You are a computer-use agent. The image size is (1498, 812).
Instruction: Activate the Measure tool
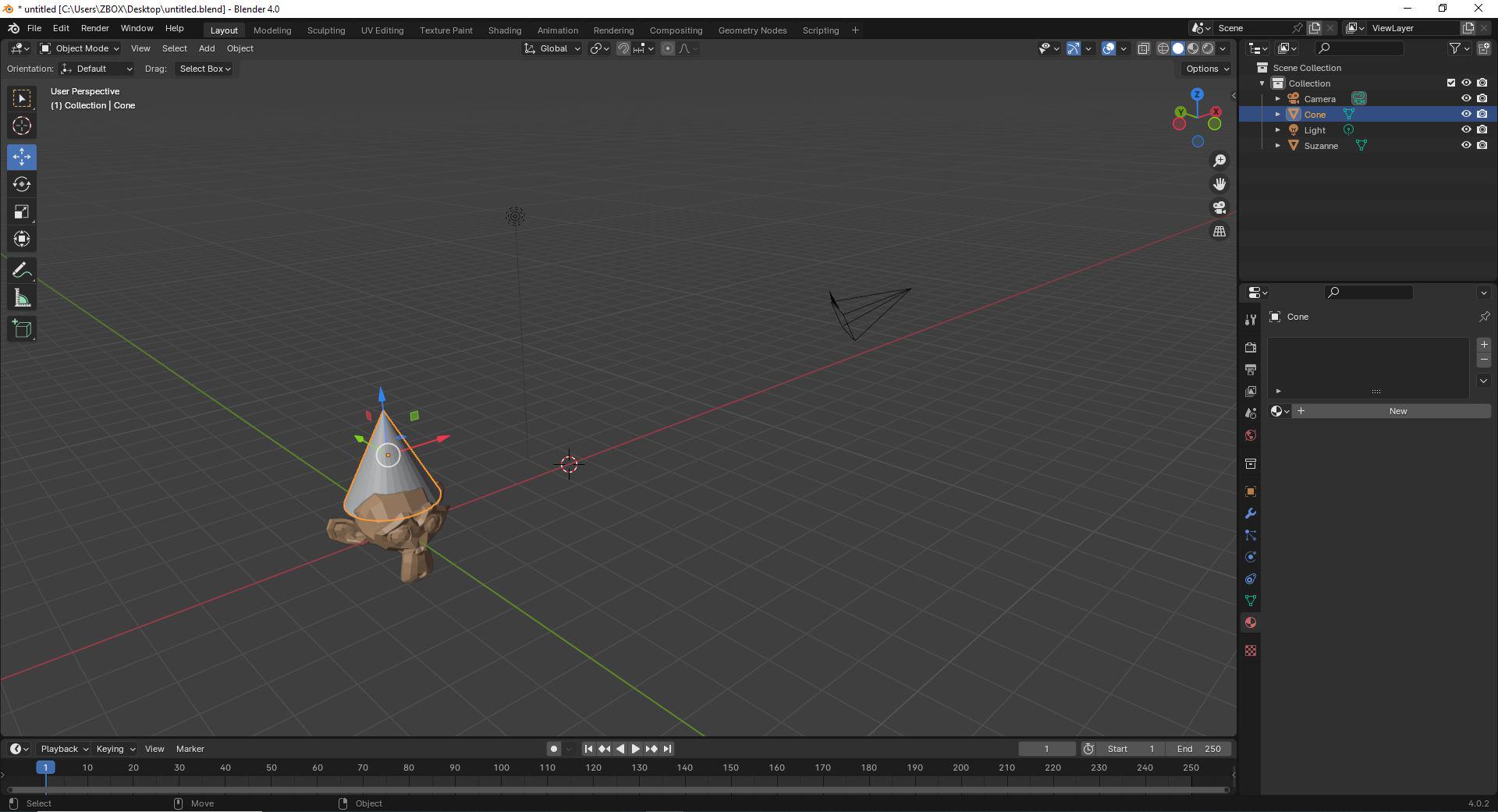[22, 297]
